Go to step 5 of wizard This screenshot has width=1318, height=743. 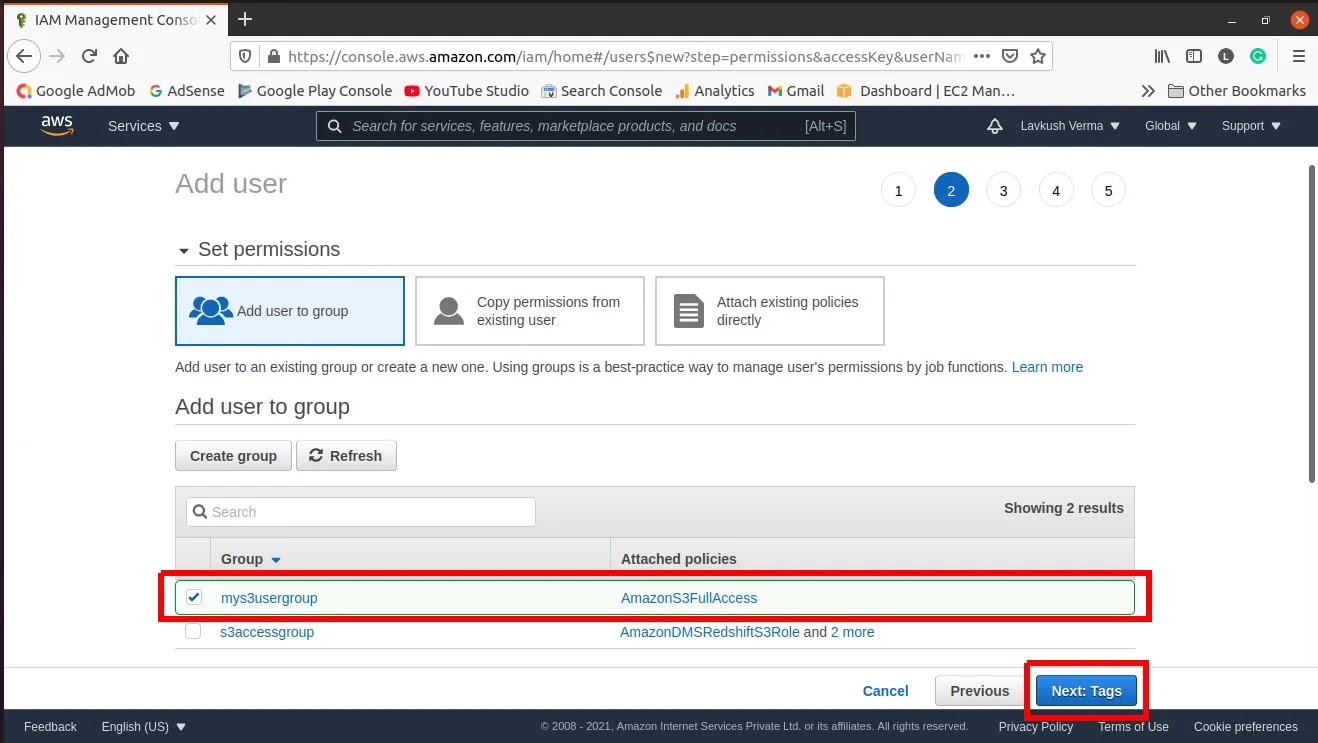(x=1108, y=190)
